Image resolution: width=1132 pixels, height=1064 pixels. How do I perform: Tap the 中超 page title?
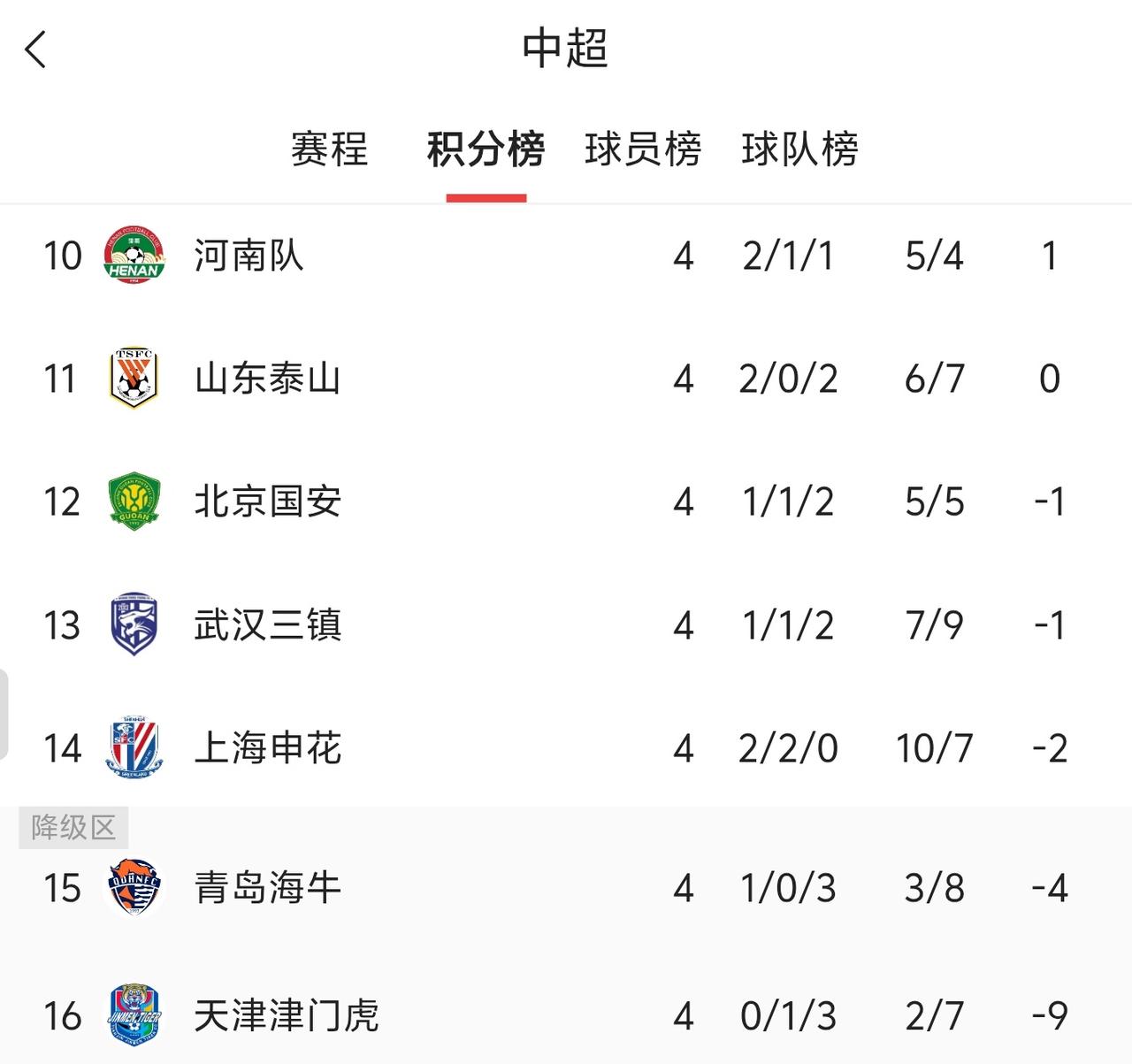(x=565, y=50)
